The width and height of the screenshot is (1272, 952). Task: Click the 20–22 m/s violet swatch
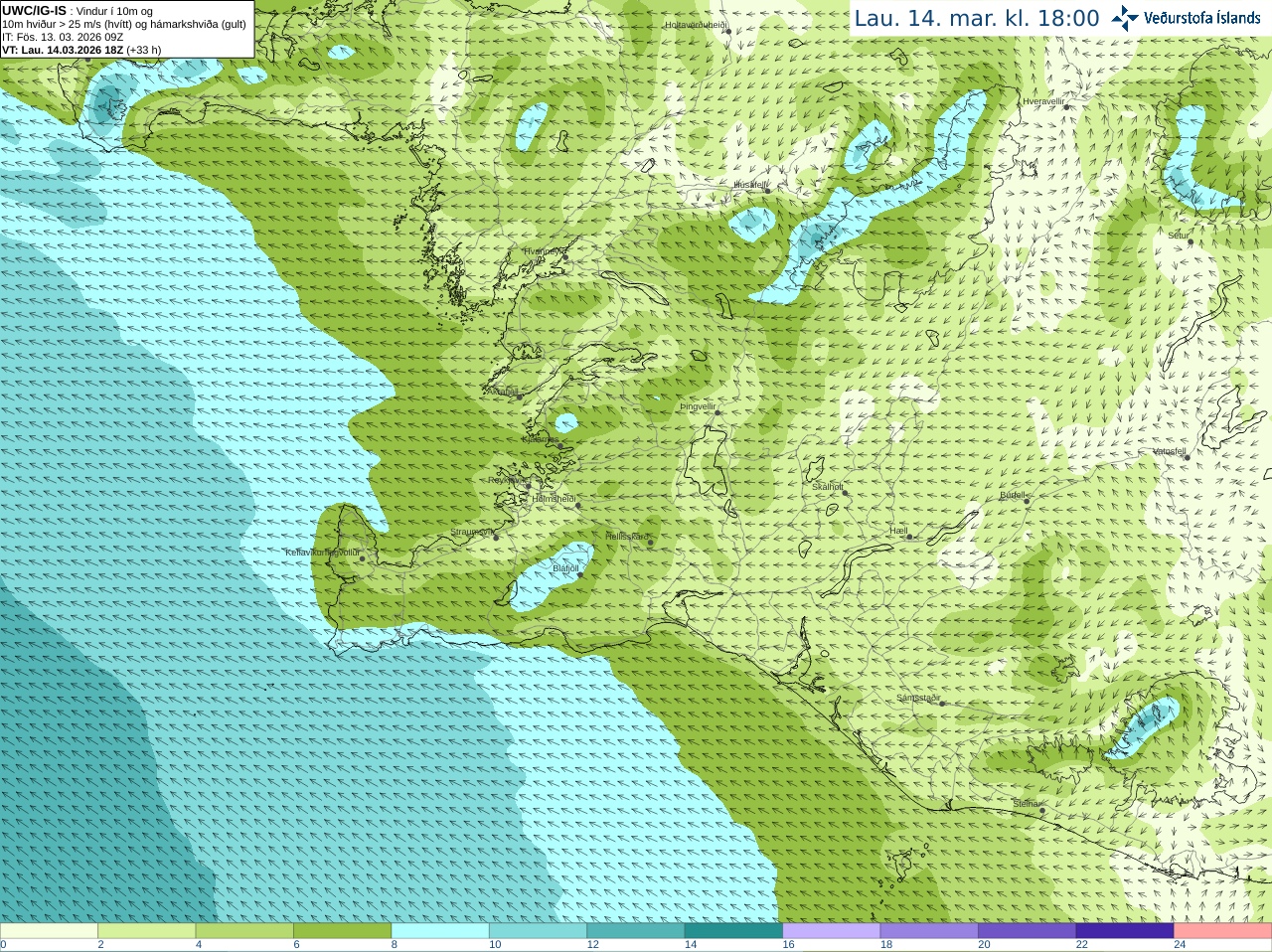[1028, 931]
